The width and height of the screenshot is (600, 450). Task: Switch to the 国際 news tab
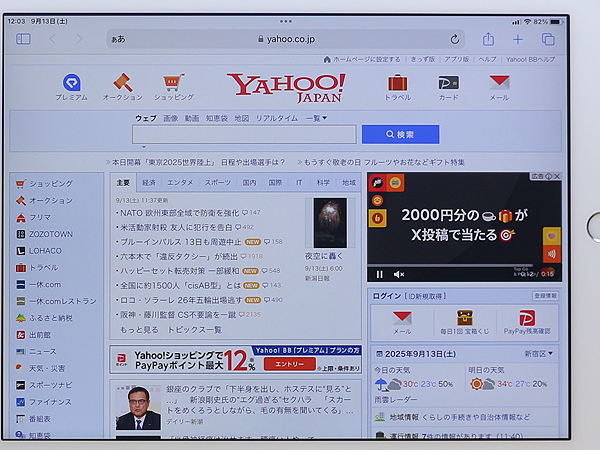(275, 183)
